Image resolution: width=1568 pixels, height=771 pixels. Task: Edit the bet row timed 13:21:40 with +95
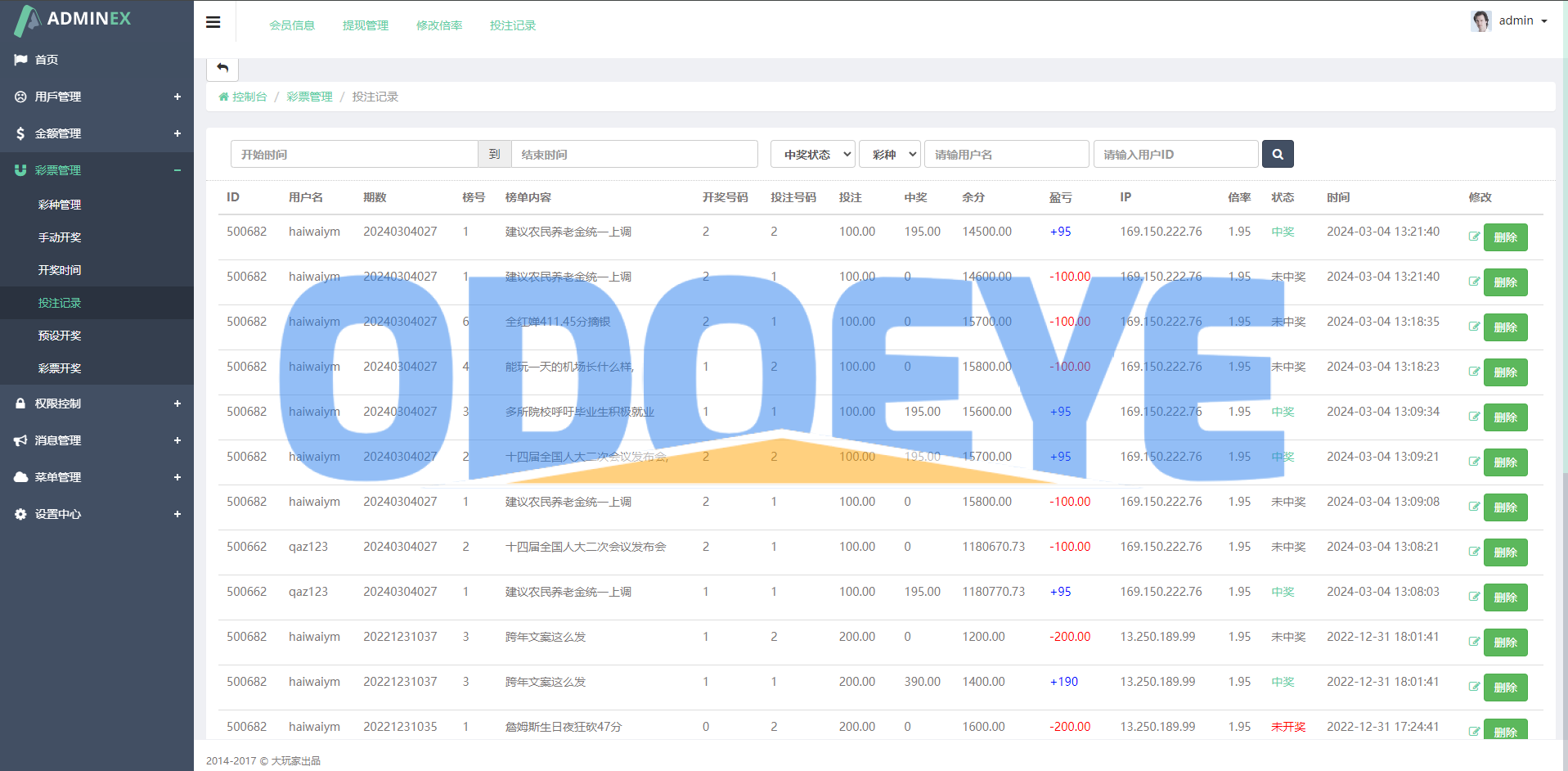point(1474,237)
